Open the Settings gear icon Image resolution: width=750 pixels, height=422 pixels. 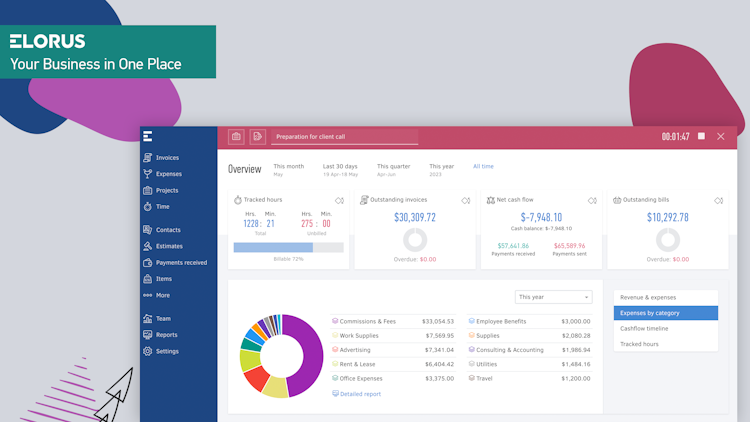point(148,351)
